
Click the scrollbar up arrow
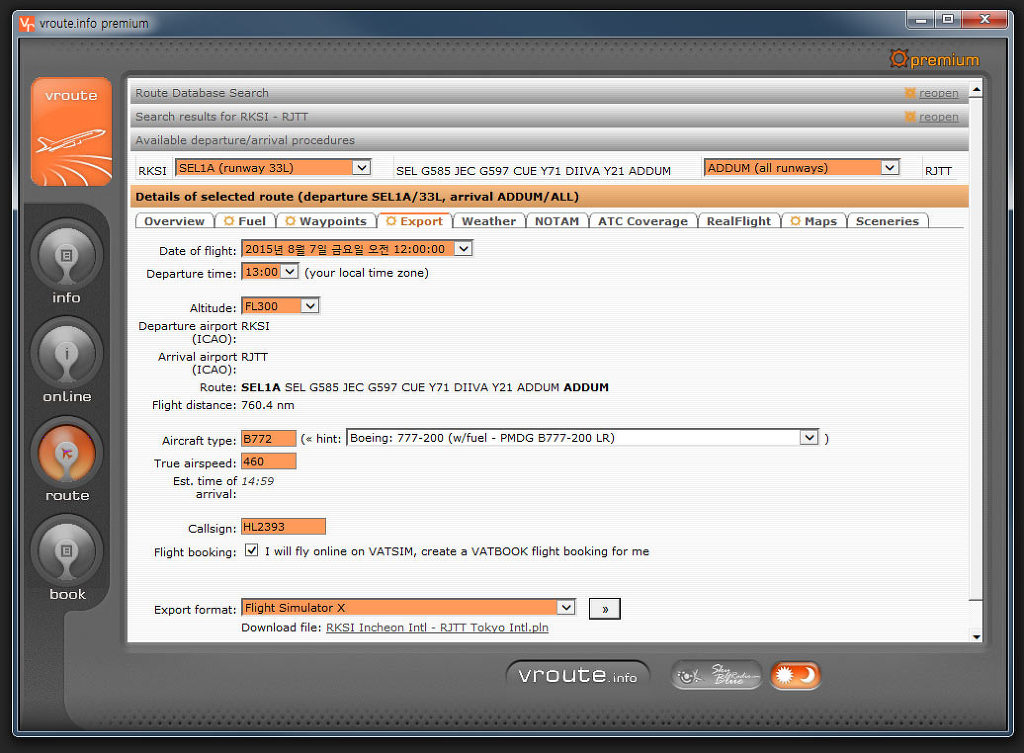click(976, 89)
